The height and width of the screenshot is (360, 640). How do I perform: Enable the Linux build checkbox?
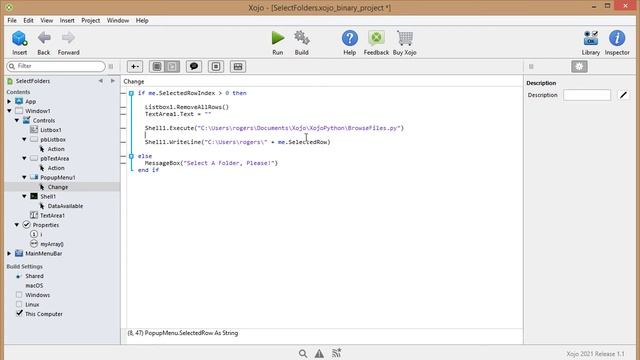(19, 304)
